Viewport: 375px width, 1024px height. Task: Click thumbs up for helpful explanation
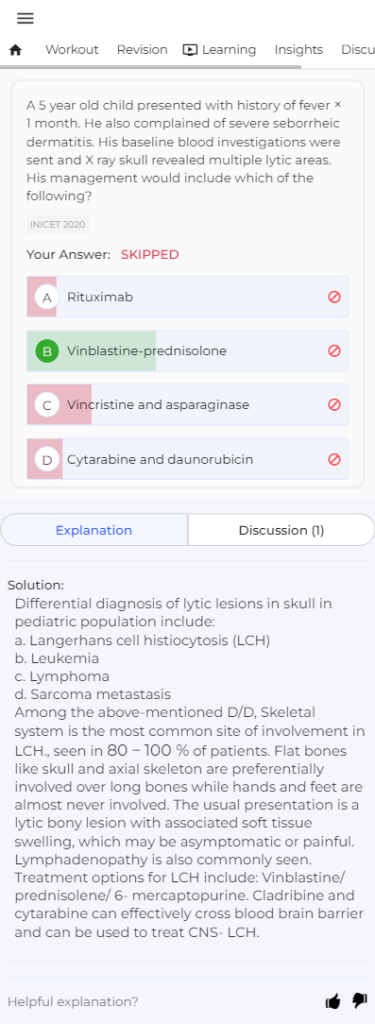(x=333, y=1001)
